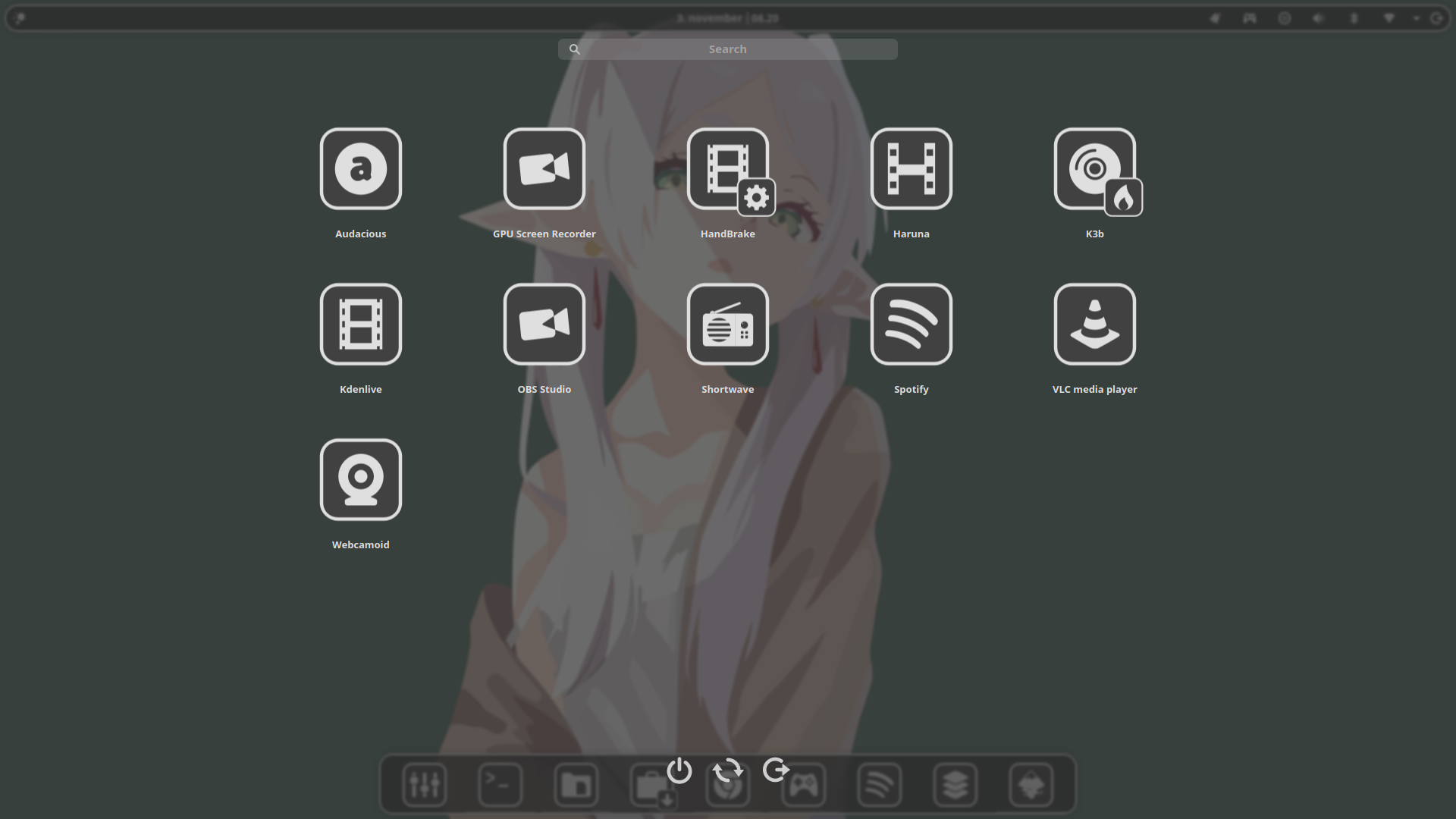Open the Haruna video player
This screenshot has height=819, width=1456.
click(x=911, y=168)
